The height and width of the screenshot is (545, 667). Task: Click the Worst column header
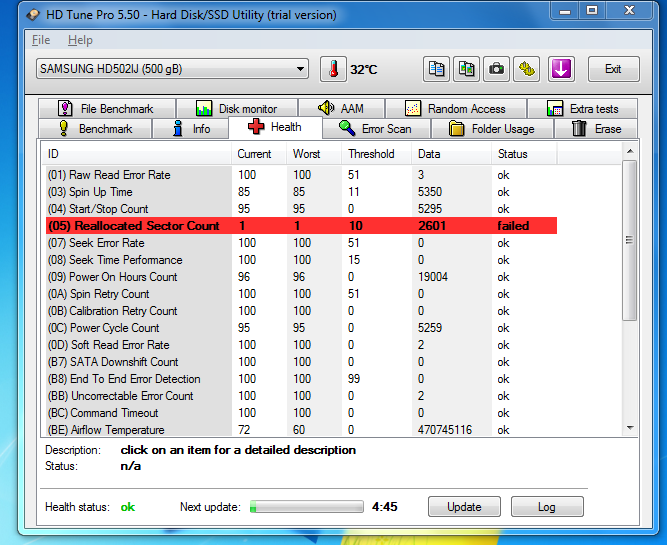coord(314,154)
